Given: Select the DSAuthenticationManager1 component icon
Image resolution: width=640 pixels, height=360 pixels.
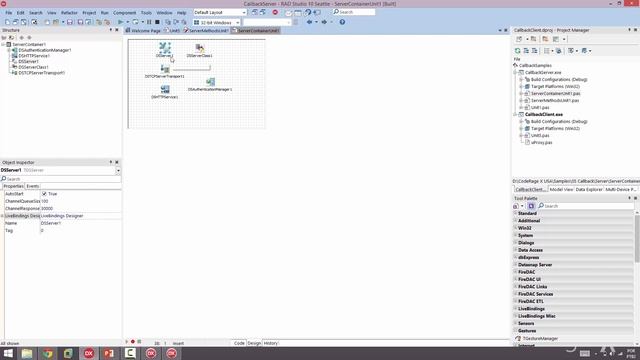Looking at the screenshot, I should click(x=210, y=82).
